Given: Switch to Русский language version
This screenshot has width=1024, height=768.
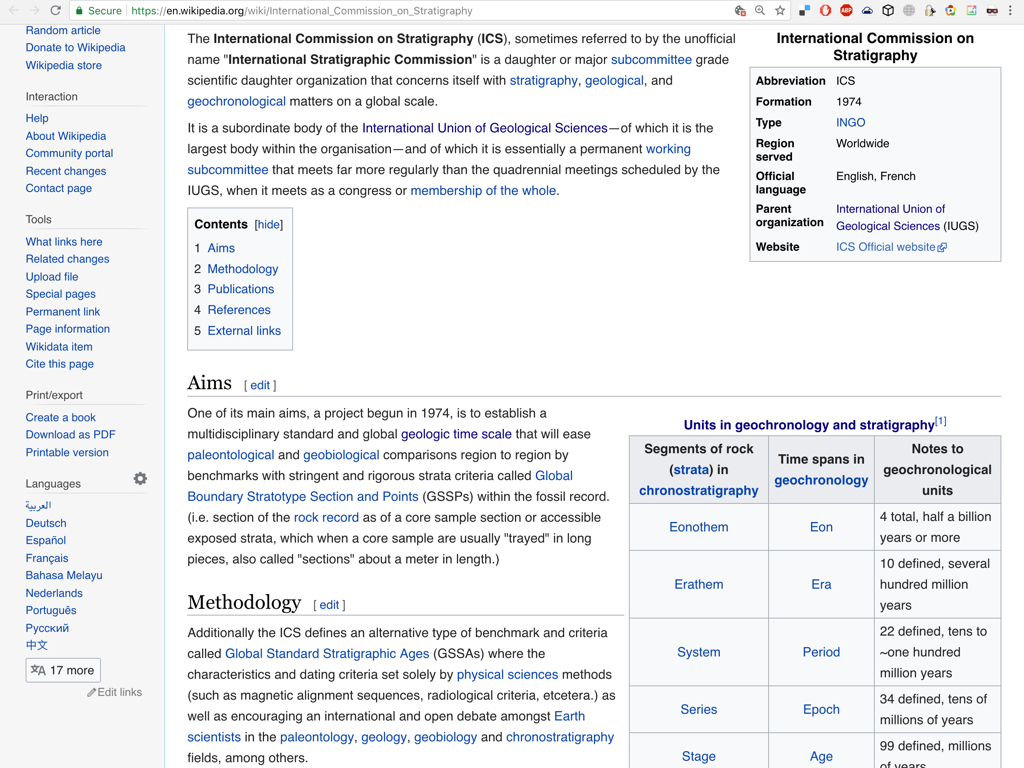Looking at the screenshot, I should [x=47, y=628].
